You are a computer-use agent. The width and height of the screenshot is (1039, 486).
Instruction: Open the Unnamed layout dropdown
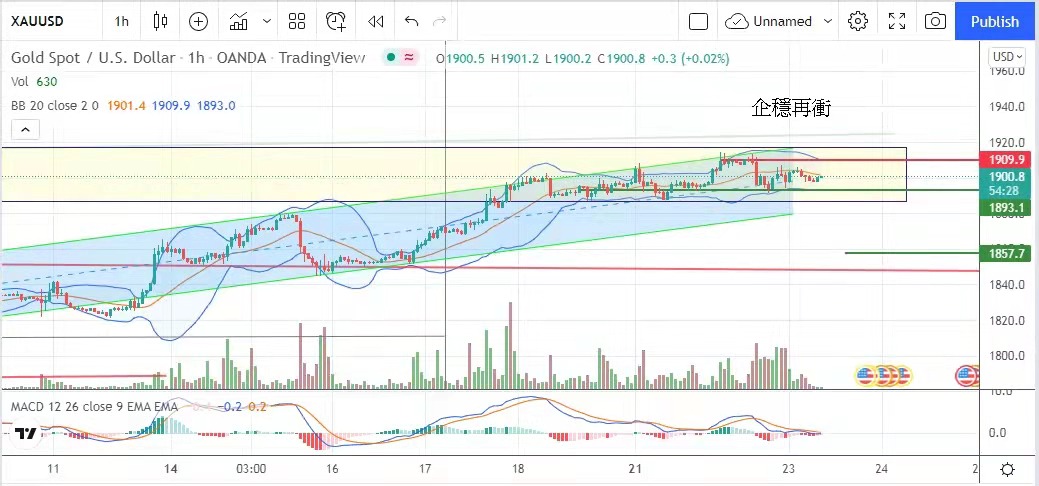tap(780, 21)
